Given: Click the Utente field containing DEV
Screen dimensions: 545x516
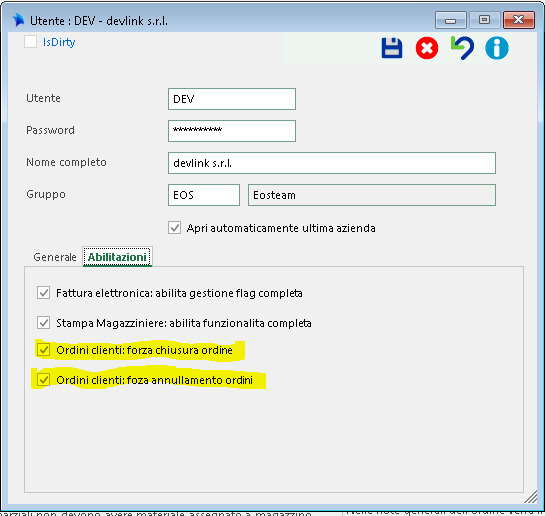Looking at the screenshot, I should coord(232,99).
